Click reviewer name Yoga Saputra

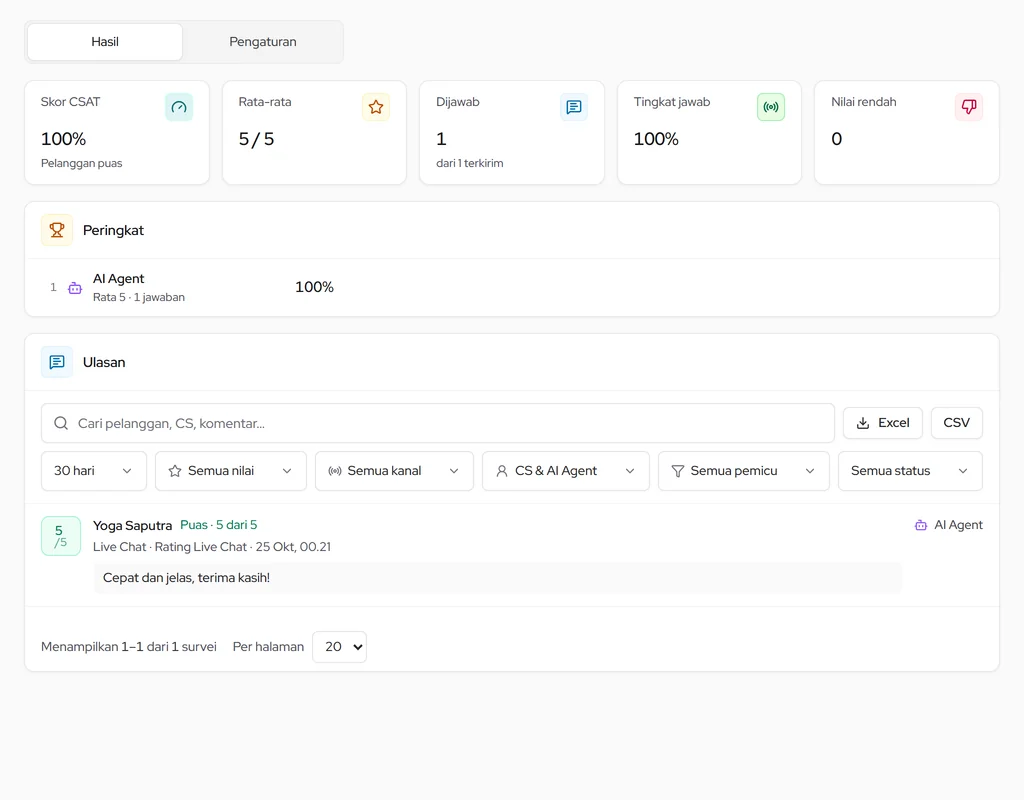click(x=133, y=526)
